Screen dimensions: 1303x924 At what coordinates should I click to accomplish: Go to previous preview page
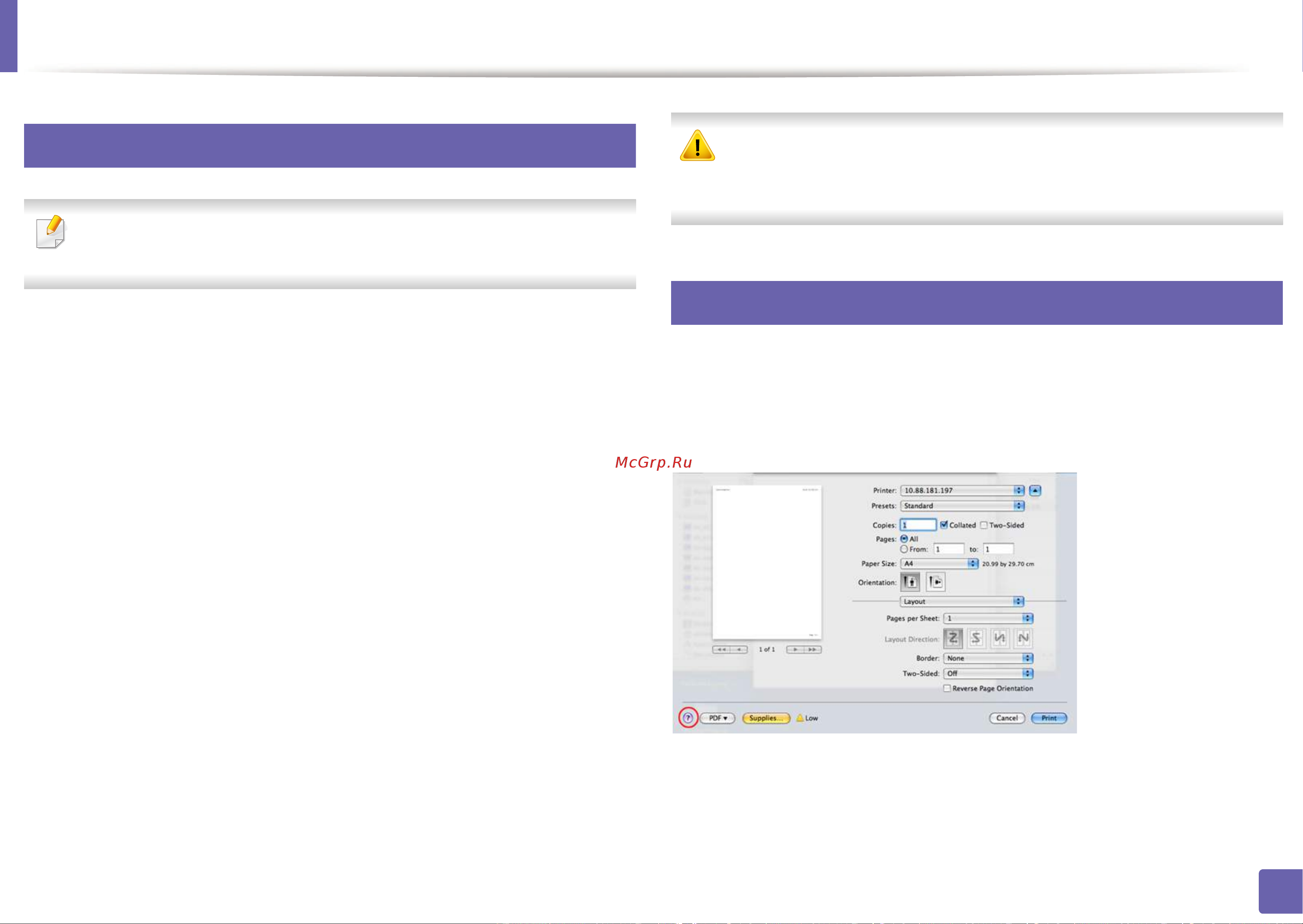(739, 650)
